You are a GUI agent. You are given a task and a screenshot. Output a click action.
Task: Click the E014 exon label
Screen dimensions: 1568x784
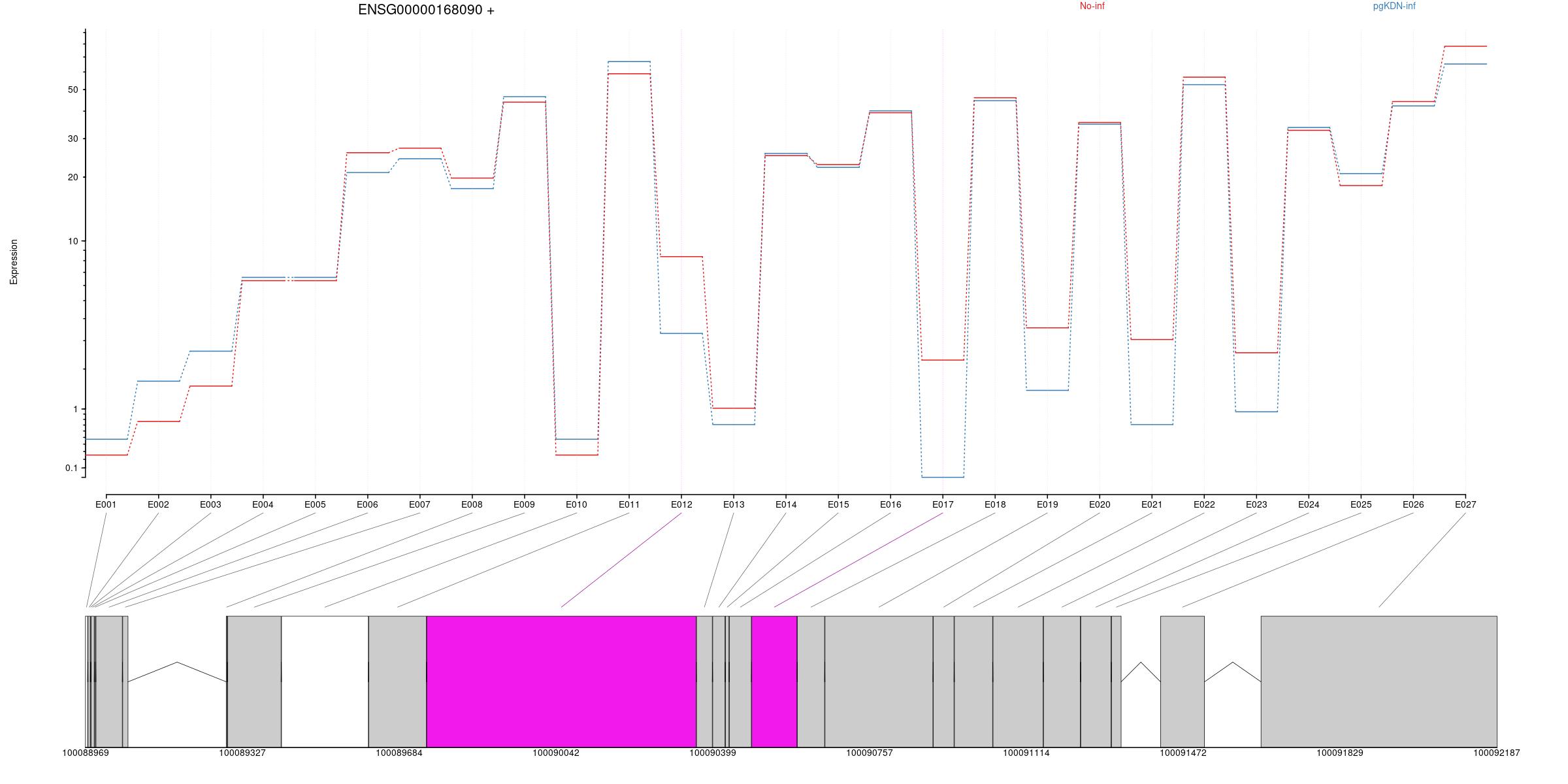click(786, 504)
